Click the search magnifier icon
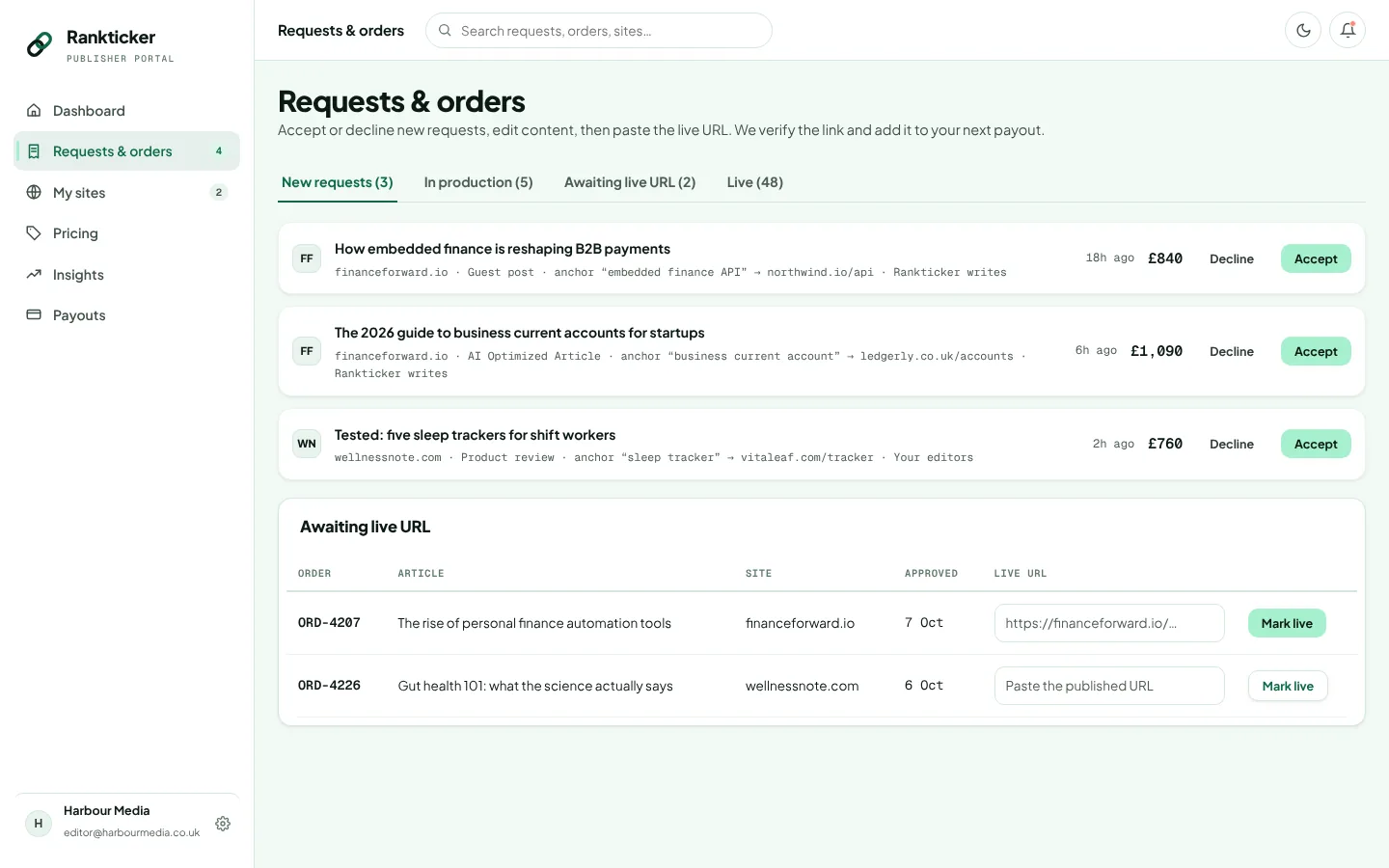The image size is (1389, 868). click(x=445, y=30)
